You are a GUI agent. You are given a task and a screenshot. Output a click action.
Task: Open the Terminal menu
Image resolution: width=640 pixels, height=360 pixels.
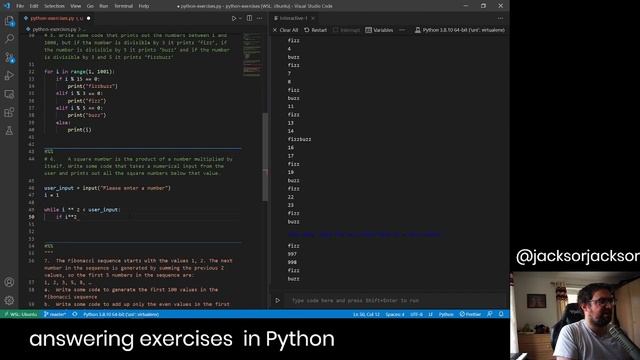click(x=123, y=6)
